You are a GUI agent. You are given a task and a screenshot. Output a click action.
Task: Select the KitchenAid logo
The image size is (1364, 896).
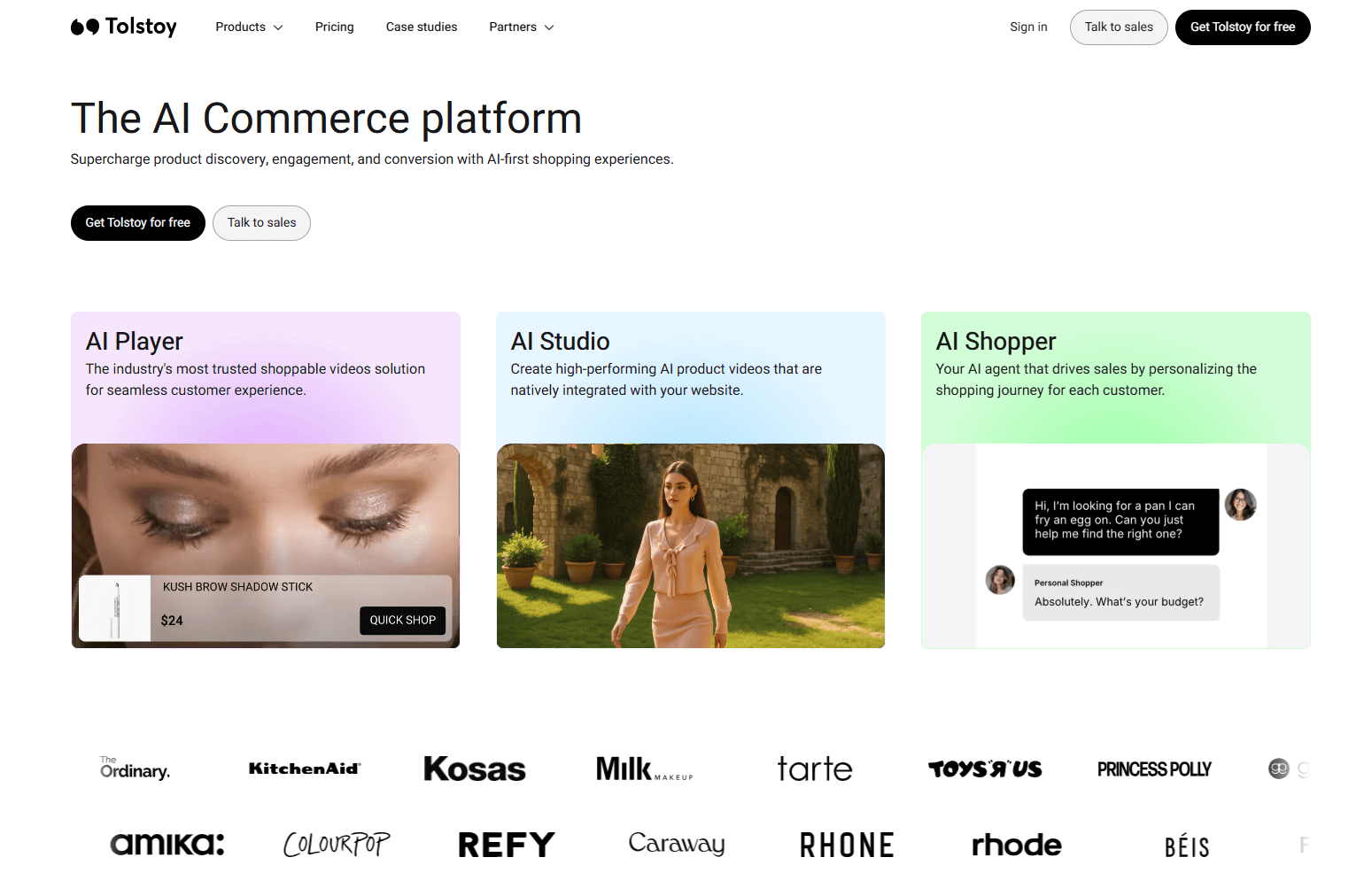coord(305,769)
